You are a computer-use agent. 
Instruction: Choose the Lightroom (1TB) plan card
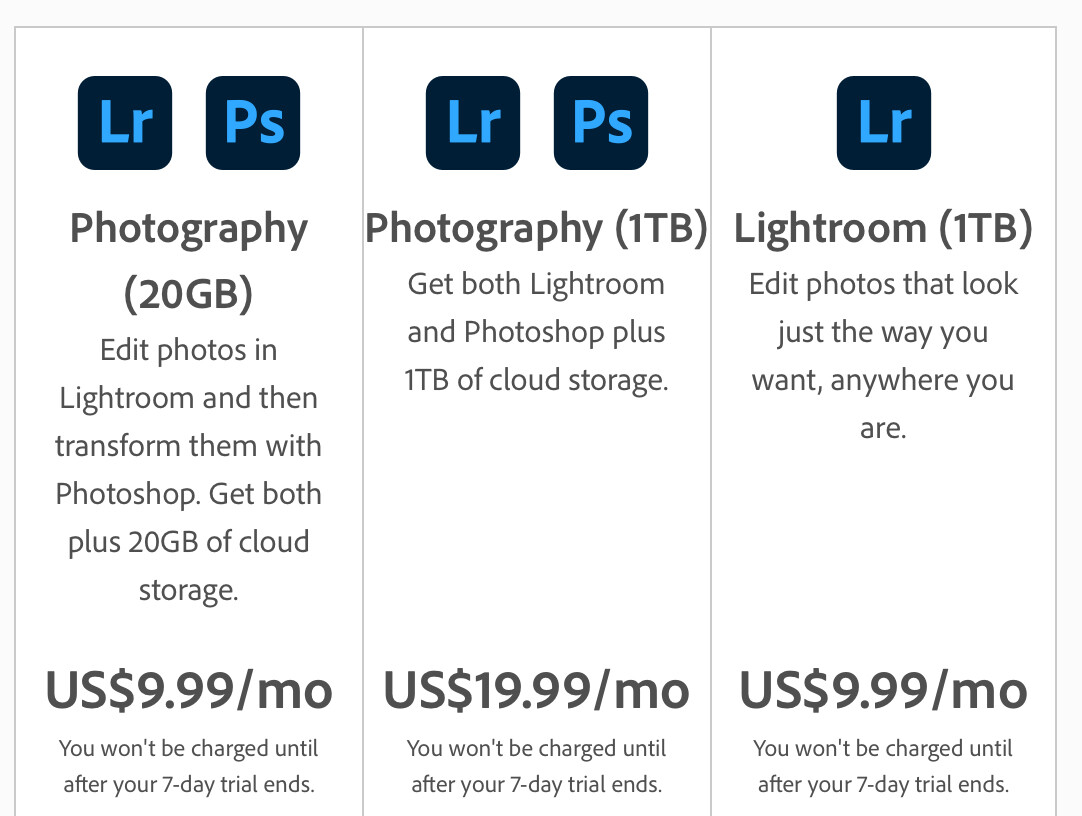tap(883, 421)
